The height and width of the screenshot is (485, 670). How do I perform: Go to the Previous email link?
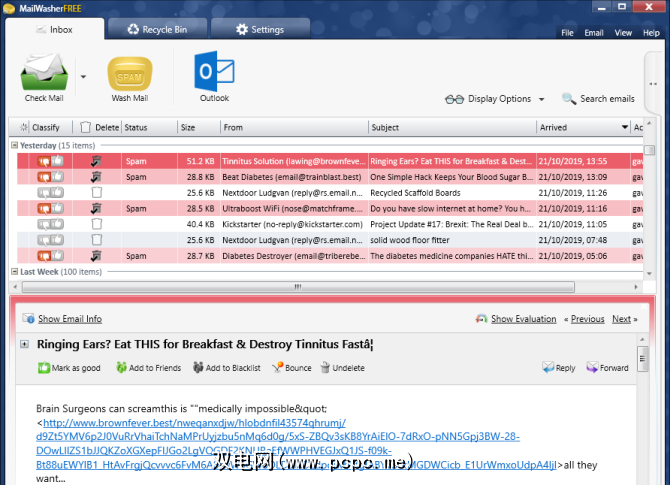pos(588,319)
